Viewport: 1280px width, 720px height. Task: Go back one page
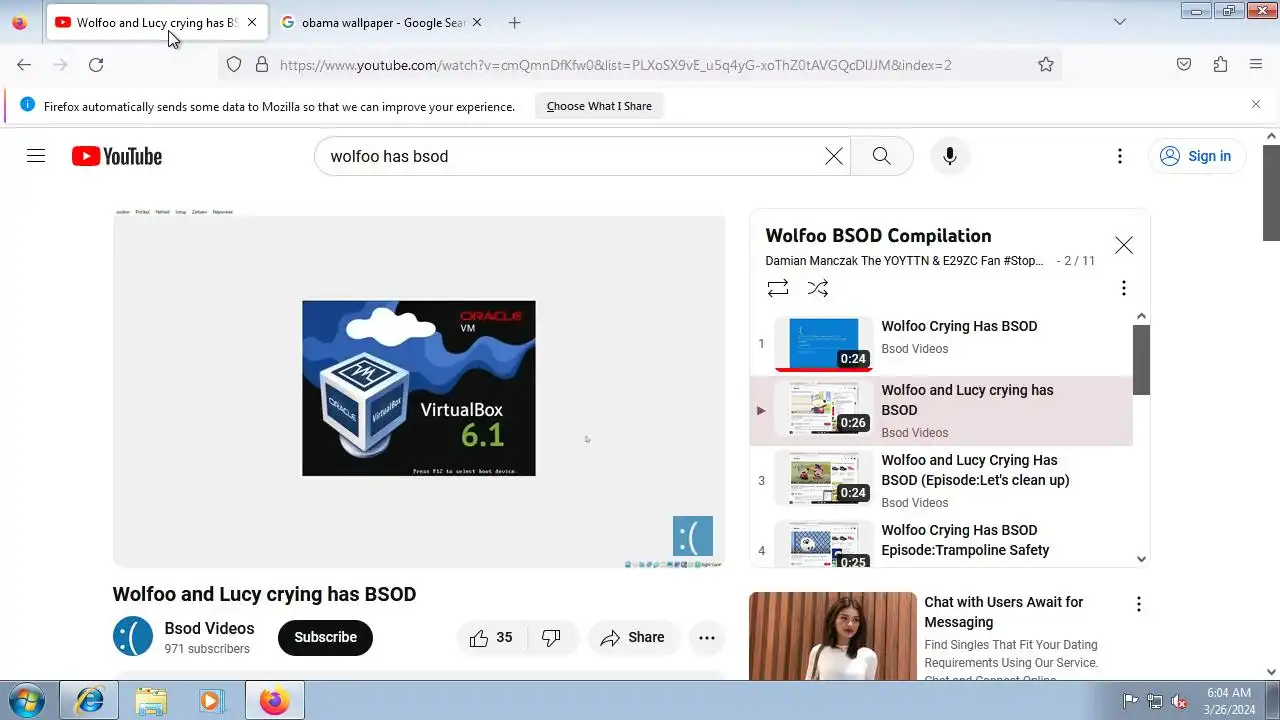tap(24, 65)
